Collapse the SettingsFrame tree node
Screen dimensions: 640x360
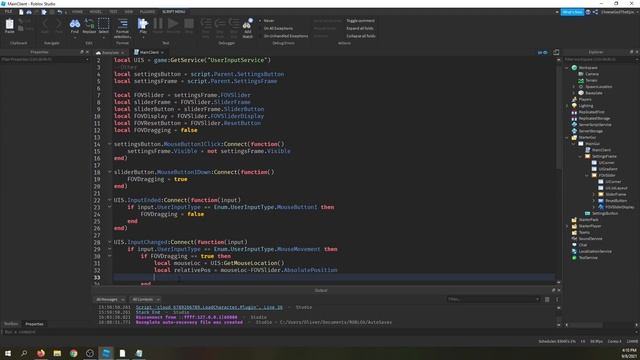pyautogui.click(x=580, y=156)
